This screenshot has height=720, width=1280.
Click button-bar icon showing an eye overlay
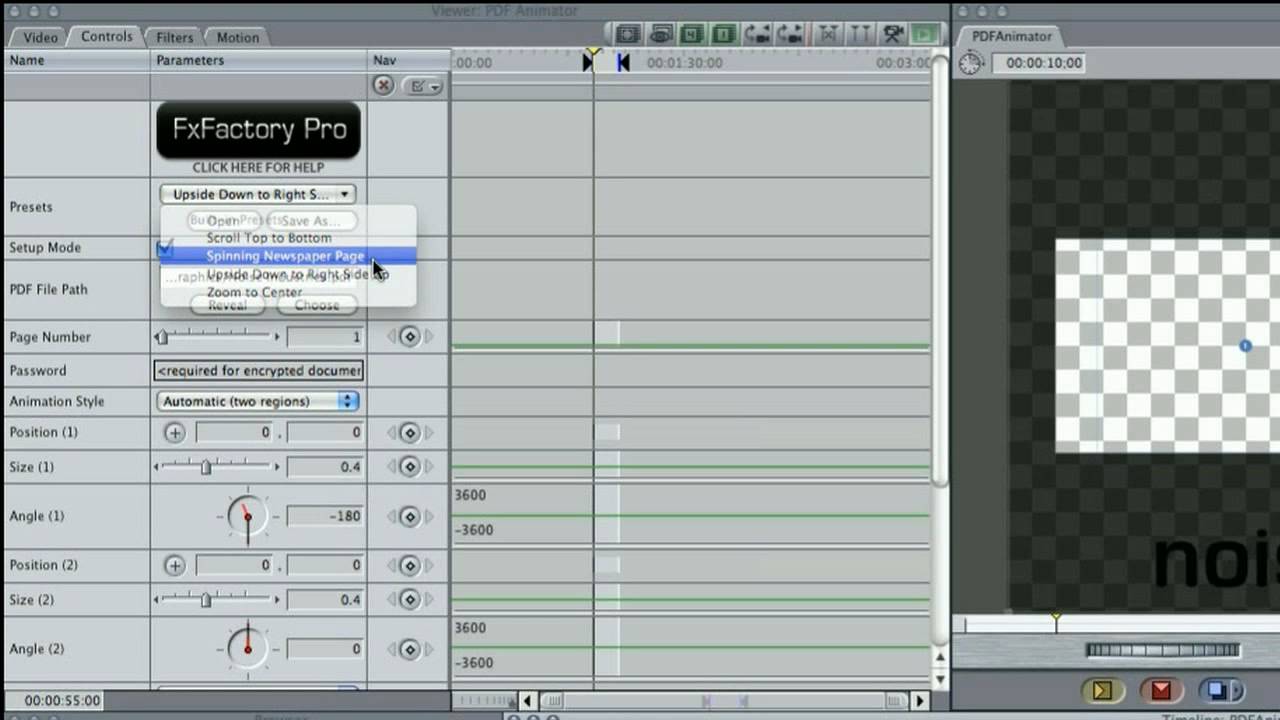(660, 34)
